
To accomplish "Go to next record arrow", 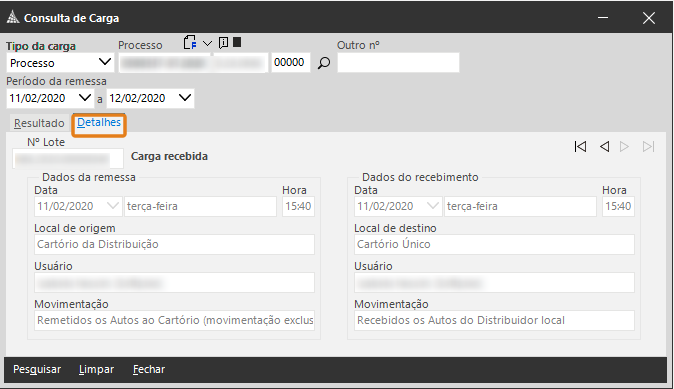I will (625, 147).
